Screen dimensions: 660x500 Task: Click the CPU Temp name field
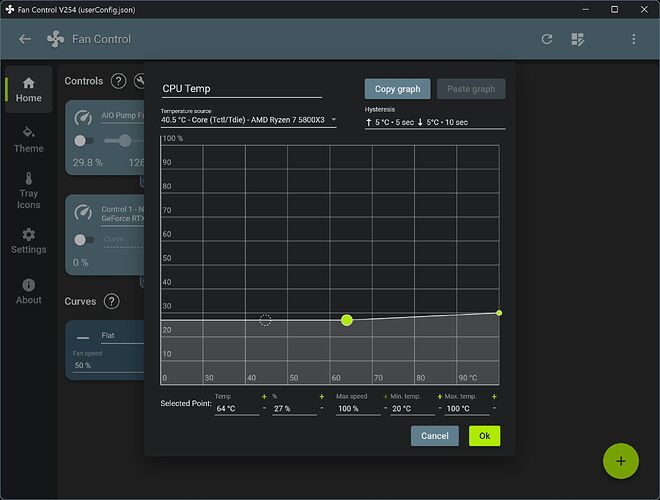tap(241, 89)
